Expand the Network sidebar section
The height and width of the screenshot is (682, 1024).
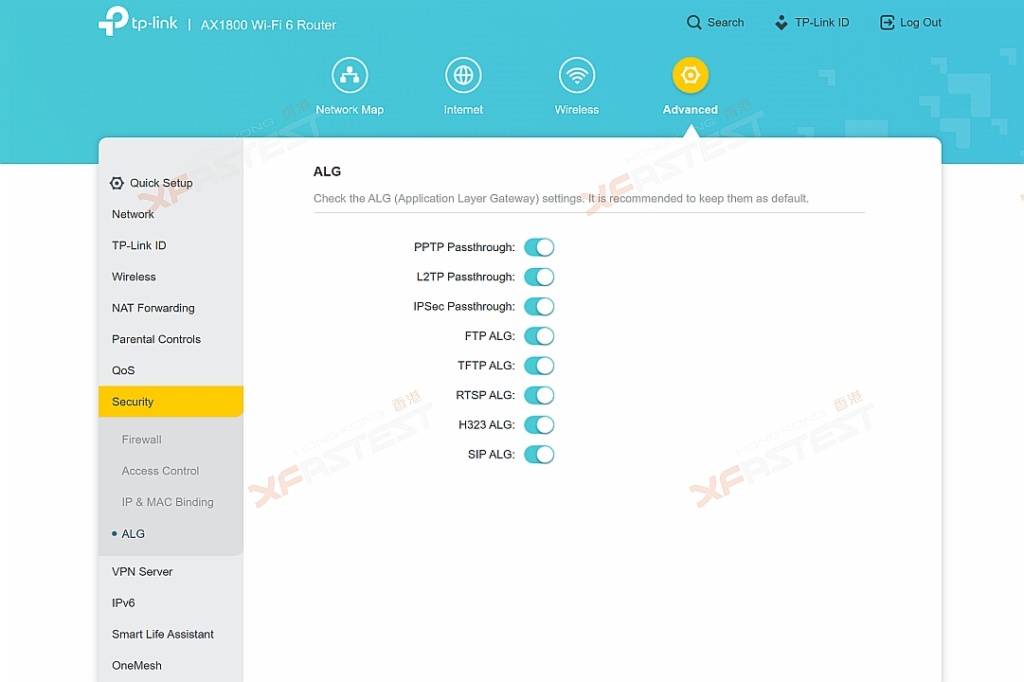[170, 214]
